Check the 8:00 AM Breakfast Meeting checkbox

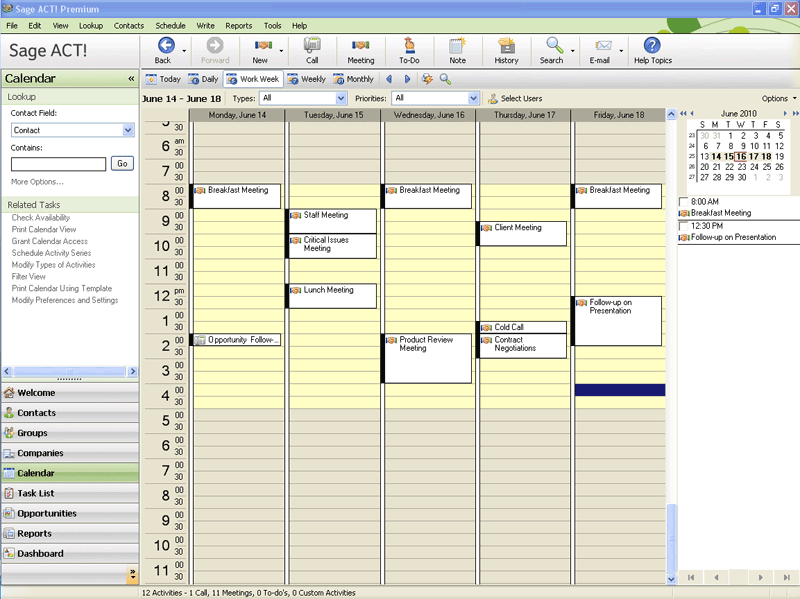683,202
